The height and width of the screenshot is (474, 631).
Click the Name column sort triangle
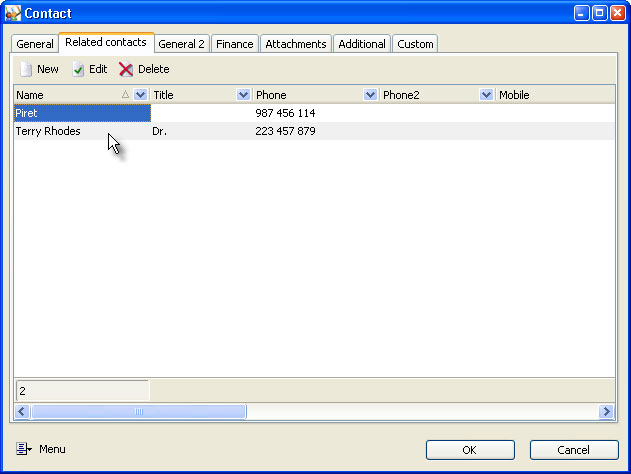coord(125,95)
